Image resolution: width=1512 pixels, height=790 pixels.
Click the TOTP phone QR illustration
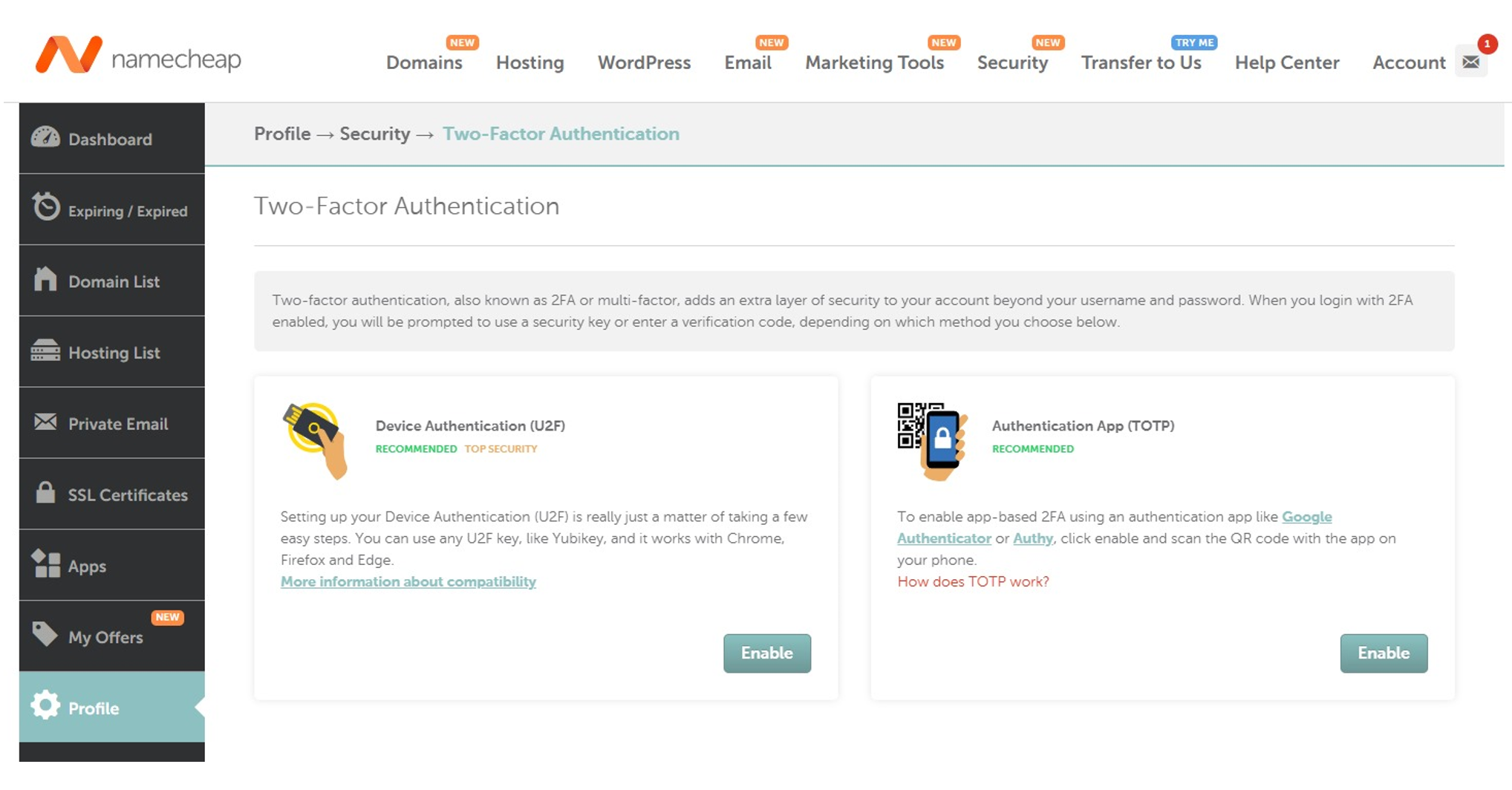[933, 440]
